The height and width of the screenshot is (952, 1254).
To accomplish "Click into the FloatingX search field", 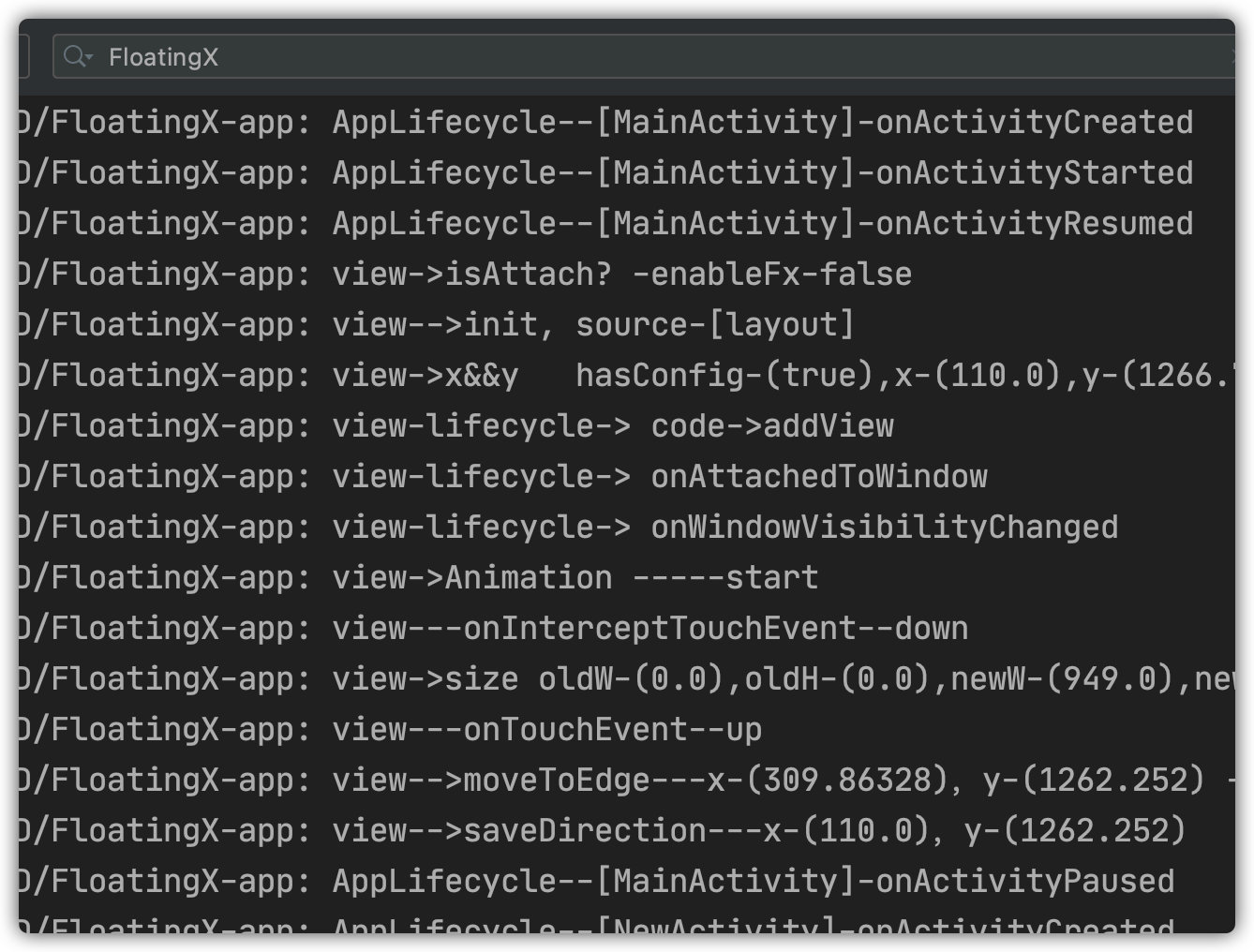I will tap(562, 57).
